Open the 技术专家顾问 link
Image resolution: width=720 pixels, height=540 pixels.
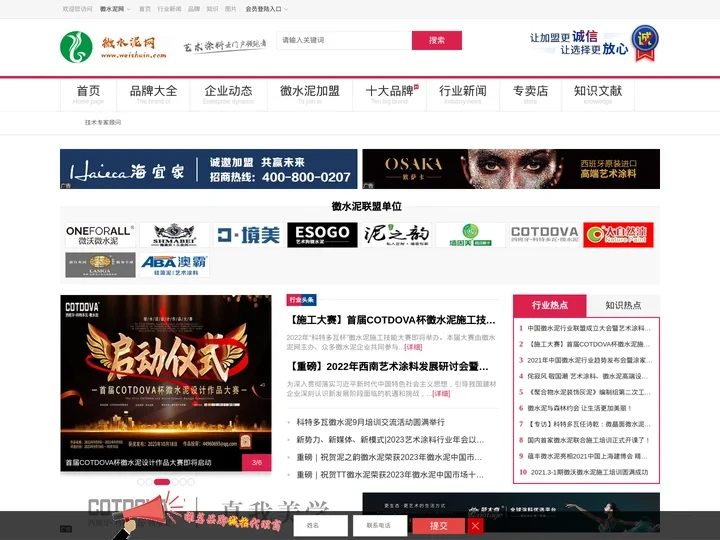point(103,123)
